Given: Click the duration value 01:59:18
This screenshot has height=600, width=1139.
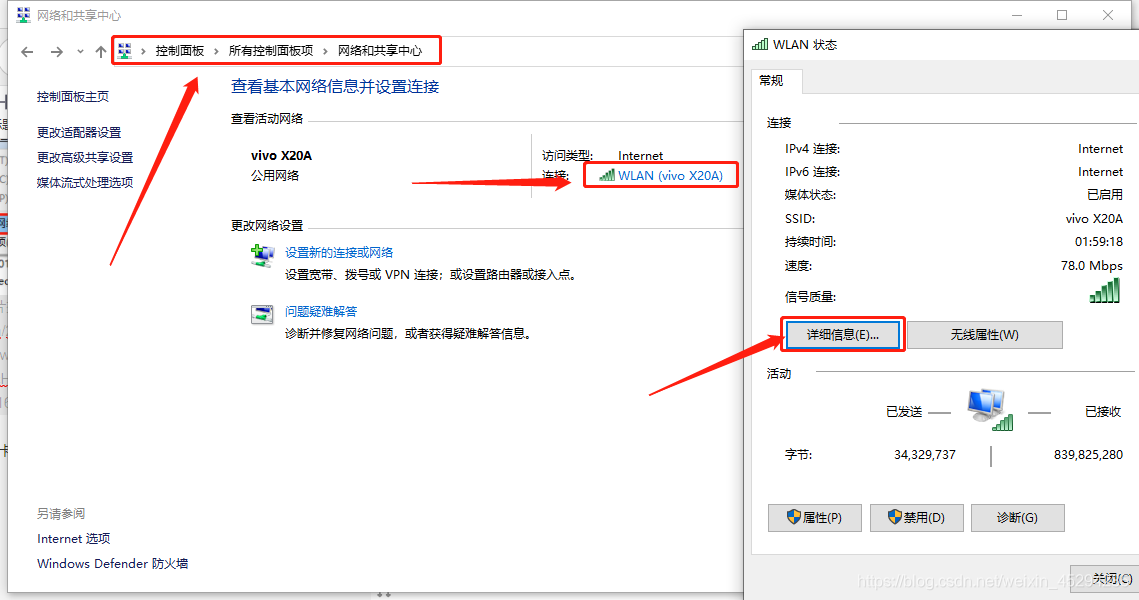Looking at the screenshot, I should 1098,241.
